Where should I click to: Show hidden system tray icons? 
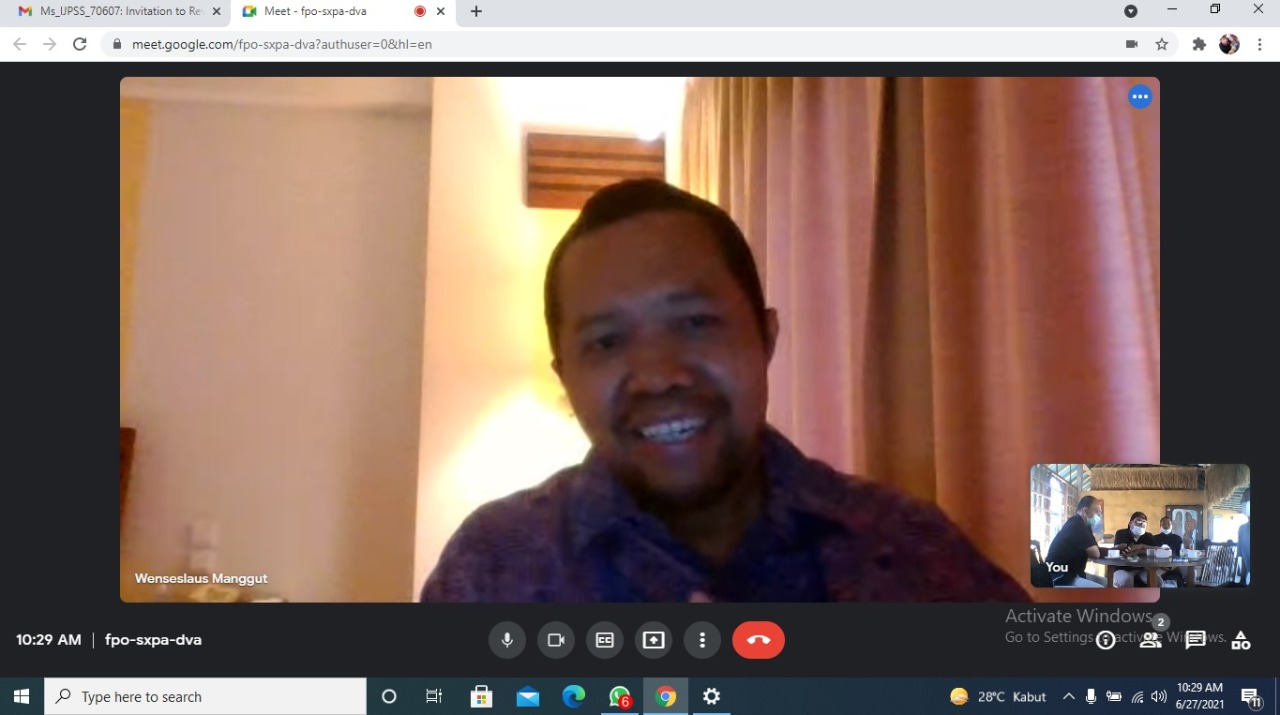pos(1068,696)
